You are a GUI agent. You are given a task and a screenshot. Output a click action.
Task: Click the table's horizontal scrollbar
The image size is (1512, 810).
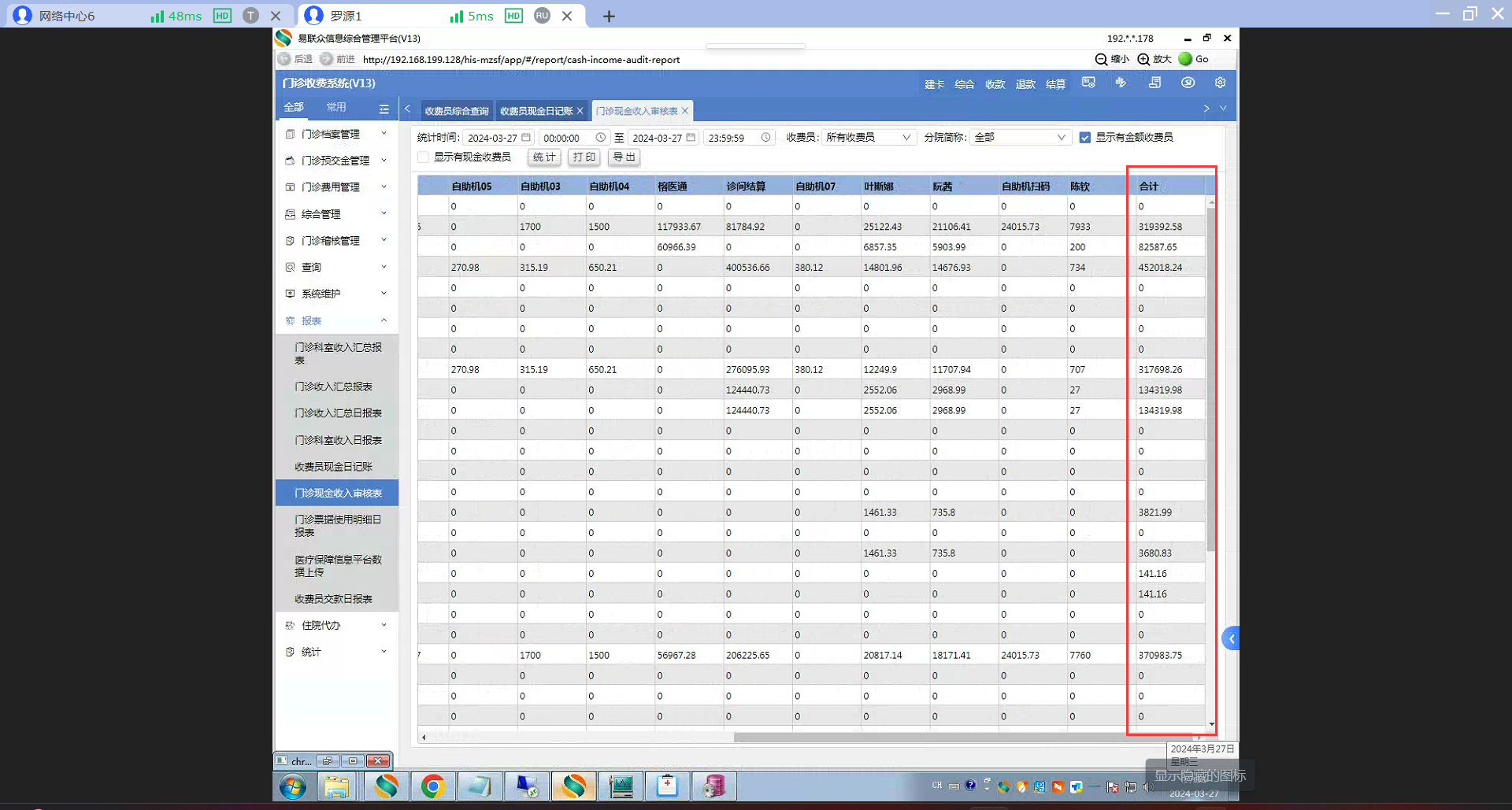(929, 738)
